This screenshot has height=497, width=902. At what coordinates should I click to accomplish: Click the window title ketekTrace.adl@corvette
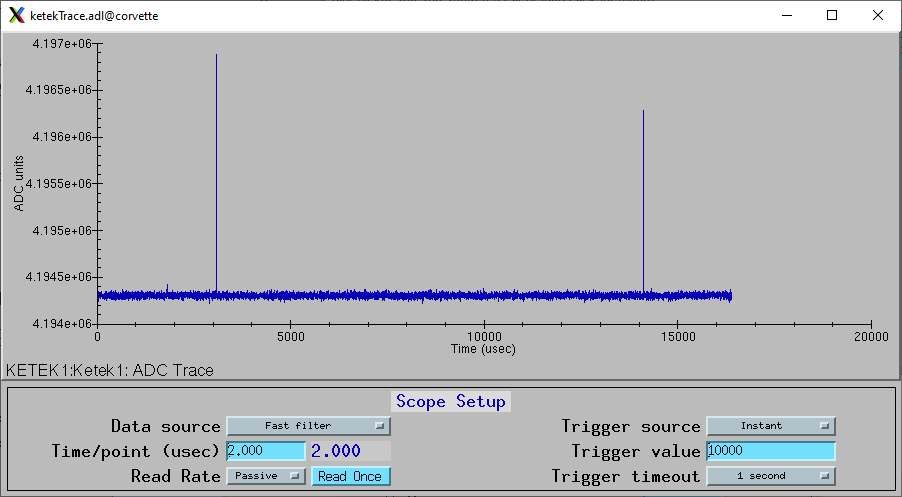click(94, 16)
